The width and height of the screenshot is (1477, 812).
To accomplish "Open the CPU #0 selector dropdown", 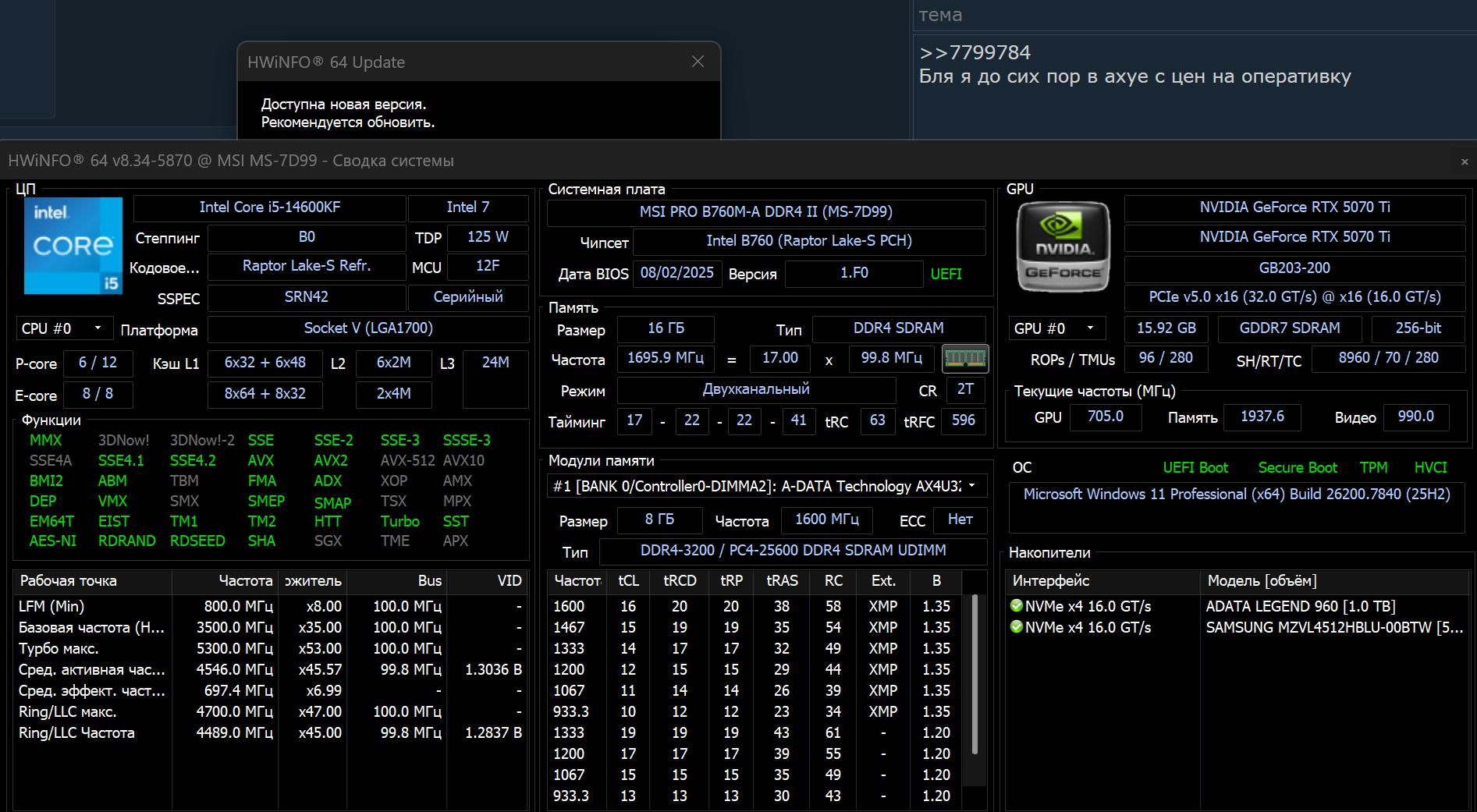I will (65, 328).
